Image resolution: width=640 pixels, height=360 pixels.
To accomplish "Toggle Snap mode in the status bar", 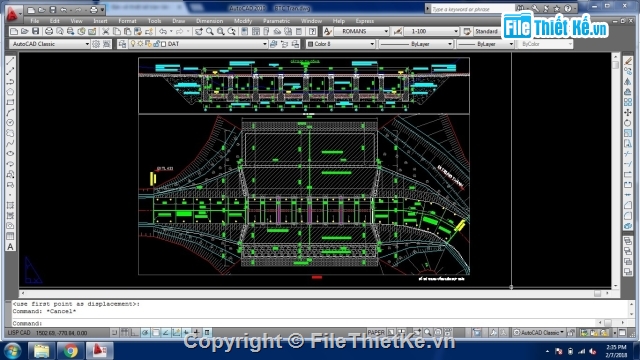I will (x=115, y=333).
